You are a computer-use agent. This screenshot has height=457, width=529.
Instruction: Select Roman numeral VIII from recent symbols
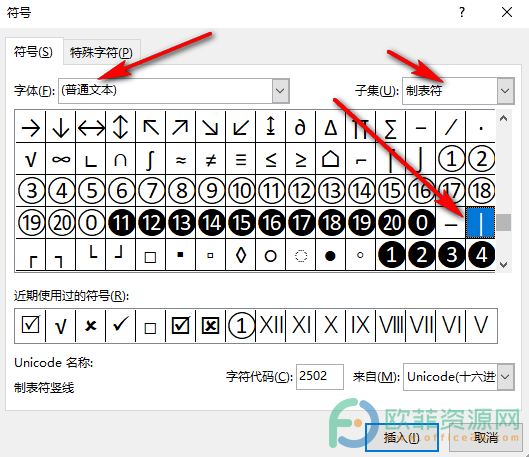[x=391, y=326]
